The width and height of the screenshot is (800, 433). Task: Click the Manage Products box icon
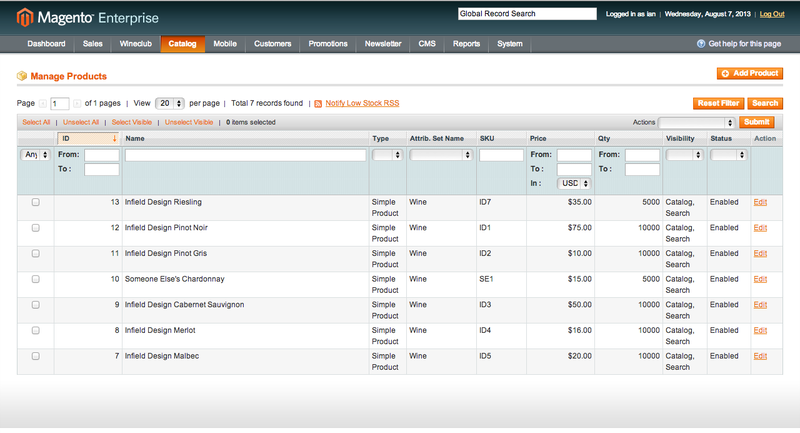tap(22, 76)
